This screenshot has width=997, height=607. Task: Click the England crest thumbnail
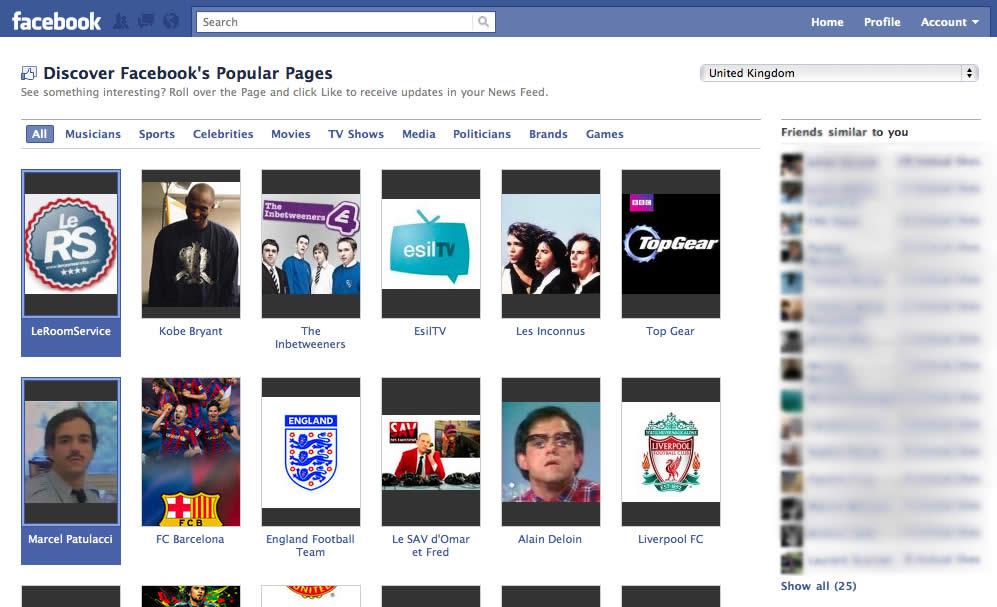[x=311, y=452]
